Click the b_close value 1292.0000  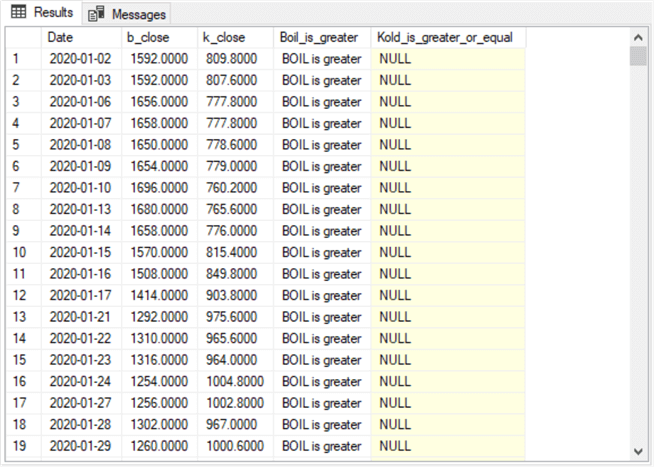click(159, 317)
